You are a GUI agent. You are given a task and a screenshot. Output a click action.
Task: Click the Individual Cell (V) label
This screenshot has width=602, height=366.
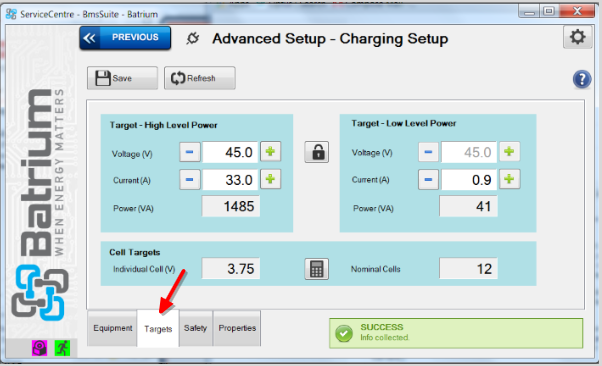click(x=144, y=269)
